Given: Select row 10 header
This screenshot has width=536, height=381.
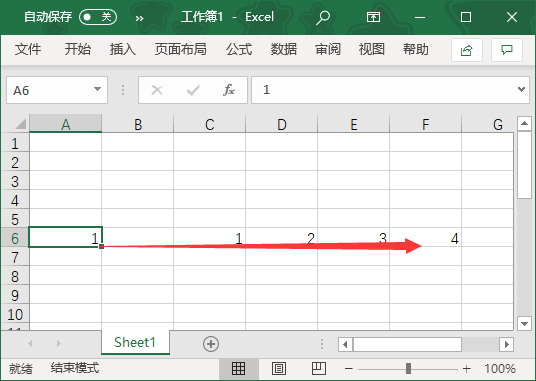Looking at the screenshot, I should [x=15, y=313].
